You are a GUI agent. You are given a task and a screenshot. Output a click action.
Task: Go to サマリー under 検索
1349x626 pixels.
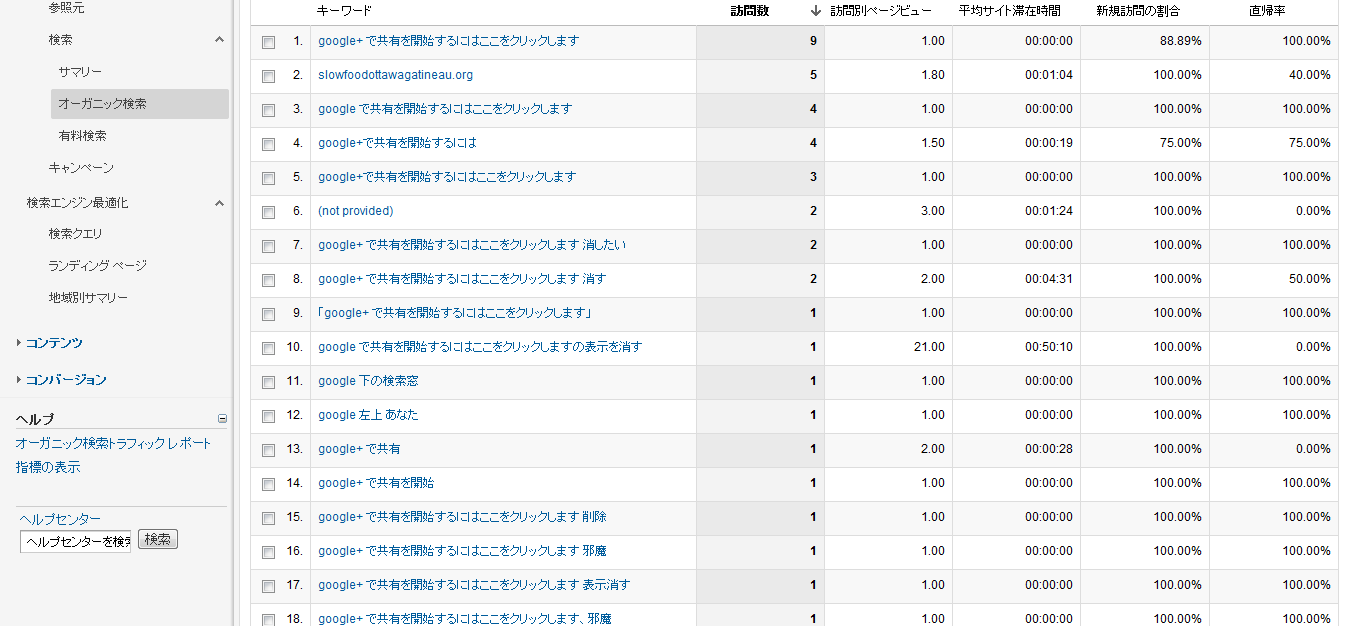click(80, 72)
